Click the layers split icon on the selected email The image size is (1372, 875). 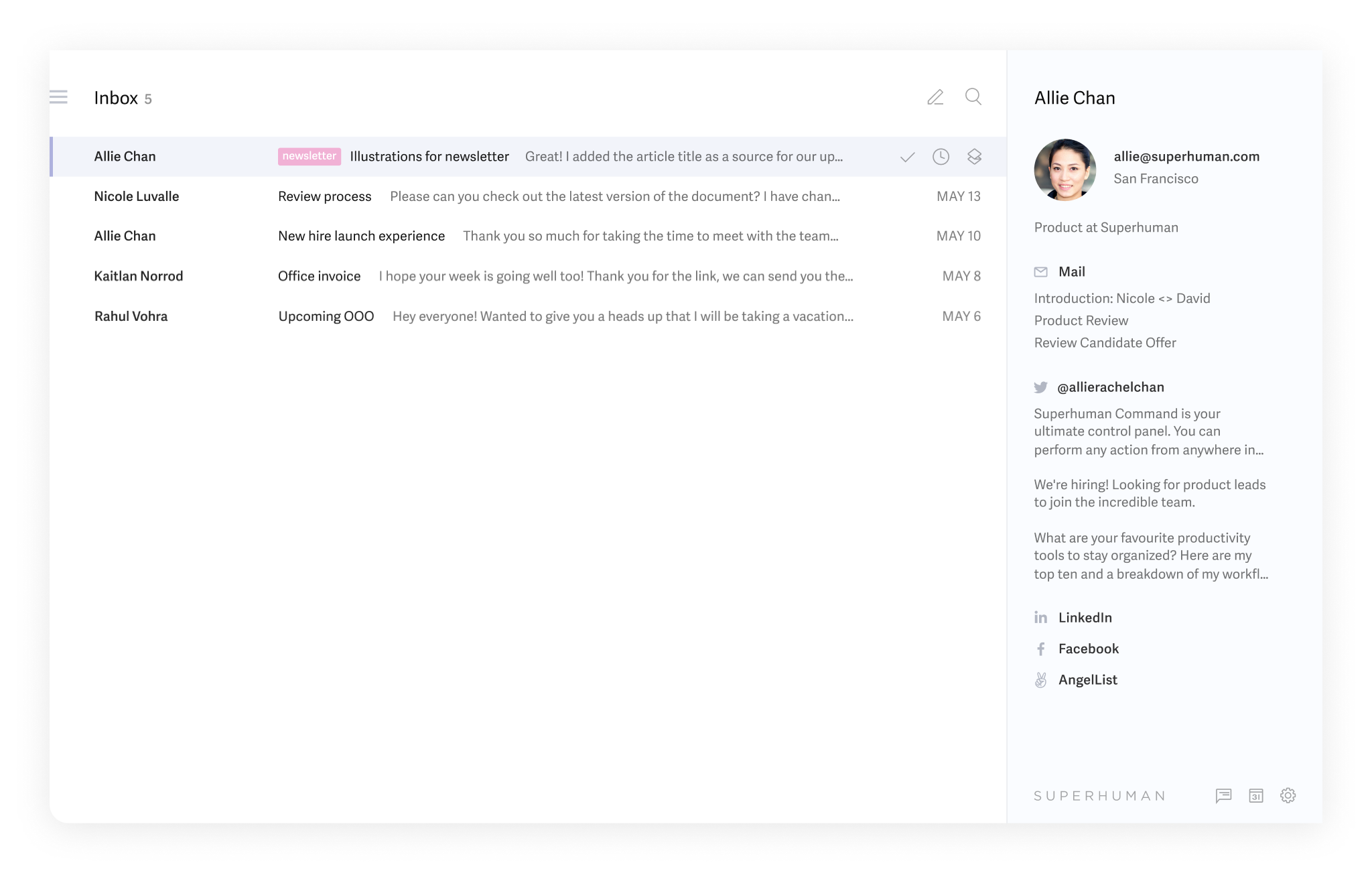click(974, 157)
